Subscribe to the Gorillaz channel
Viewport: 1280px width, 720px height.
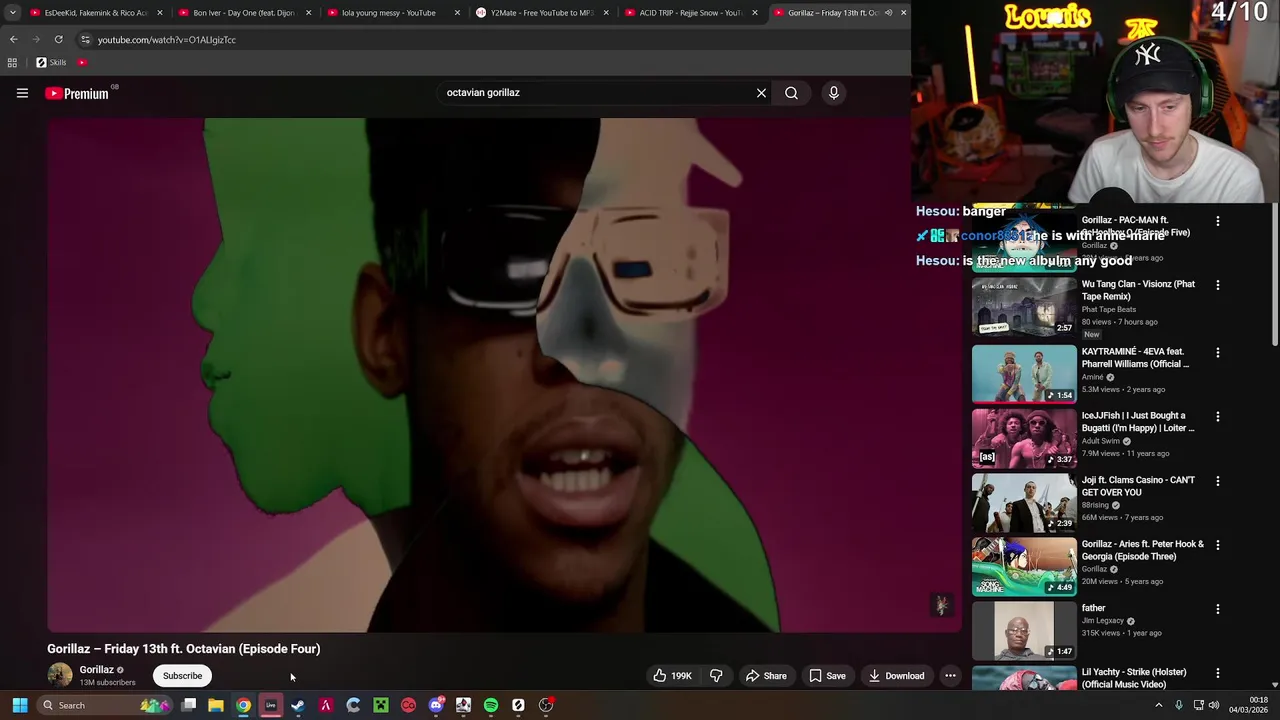pyautogui.click(x=182, y=676)
